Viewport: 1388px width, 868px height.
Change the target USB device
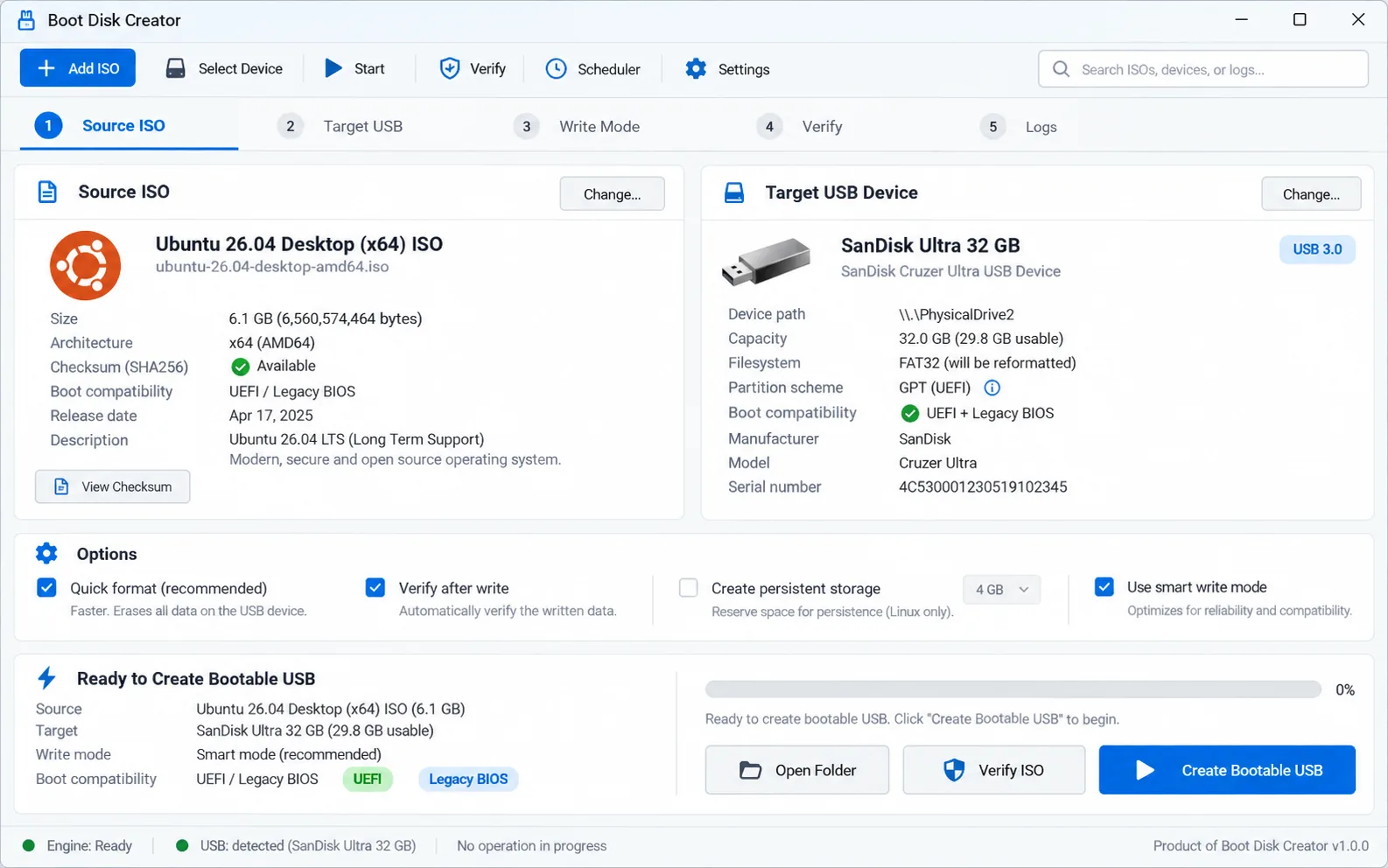[1311, 193]
